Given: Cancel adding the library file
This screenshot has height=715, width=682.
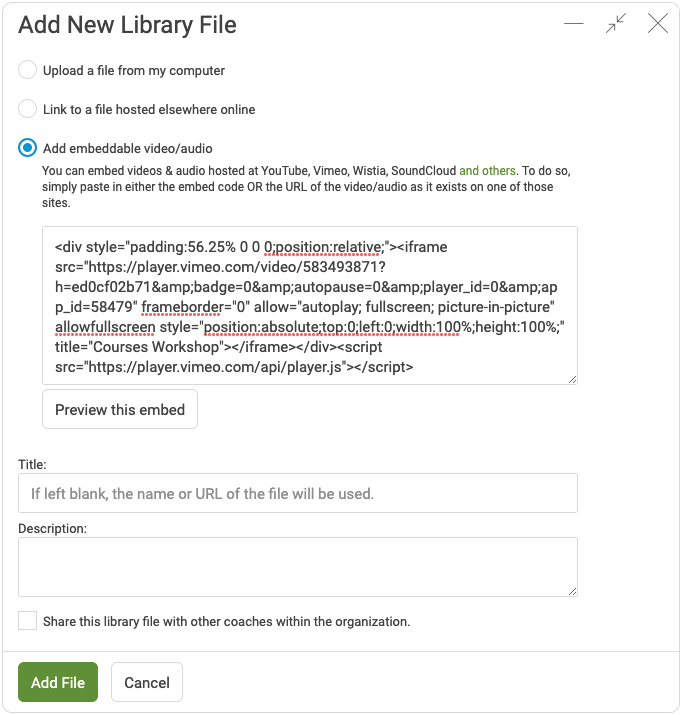Looking at the screenshot, I should tap(147, 682).
